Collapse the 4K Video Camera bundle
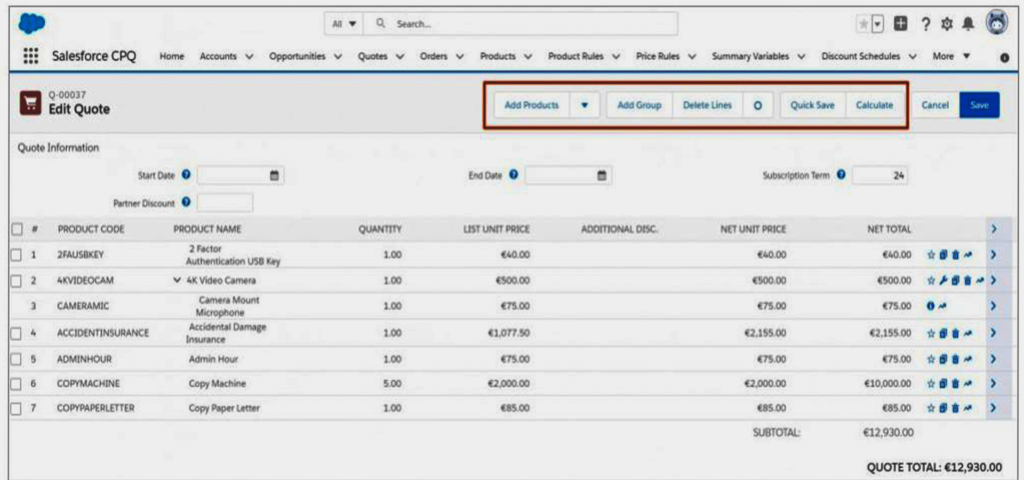Screen dimensions: 1024x480 point(177,281)
